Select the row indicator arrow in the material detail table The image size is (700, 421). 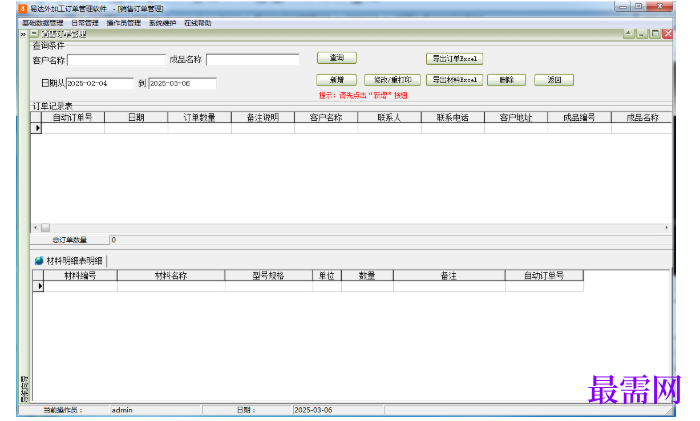click(x=39, y=286)
